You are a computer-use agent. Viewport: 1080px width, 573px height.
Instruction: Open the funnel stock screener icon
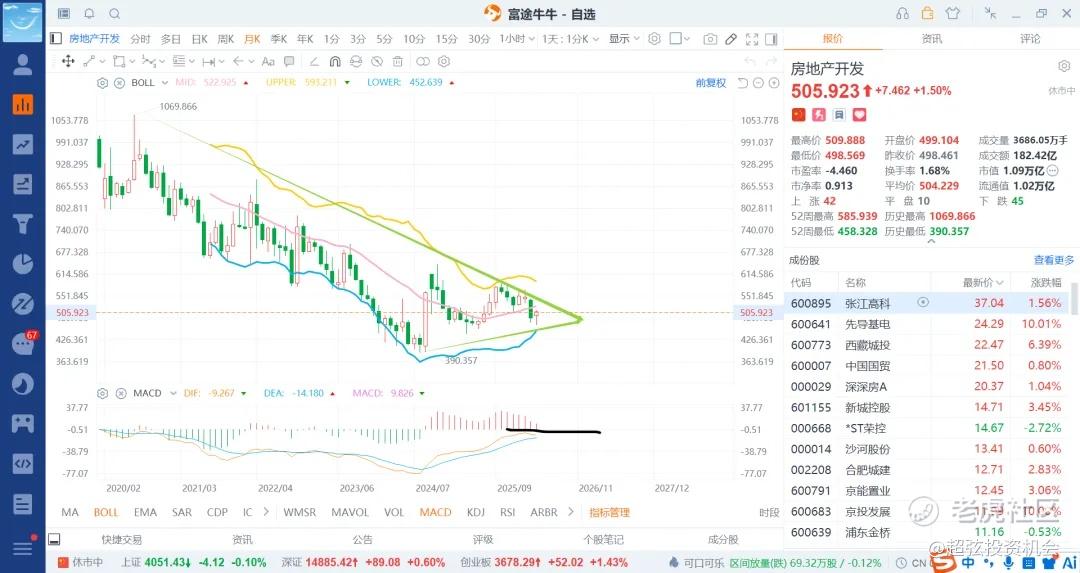point(23,224)
